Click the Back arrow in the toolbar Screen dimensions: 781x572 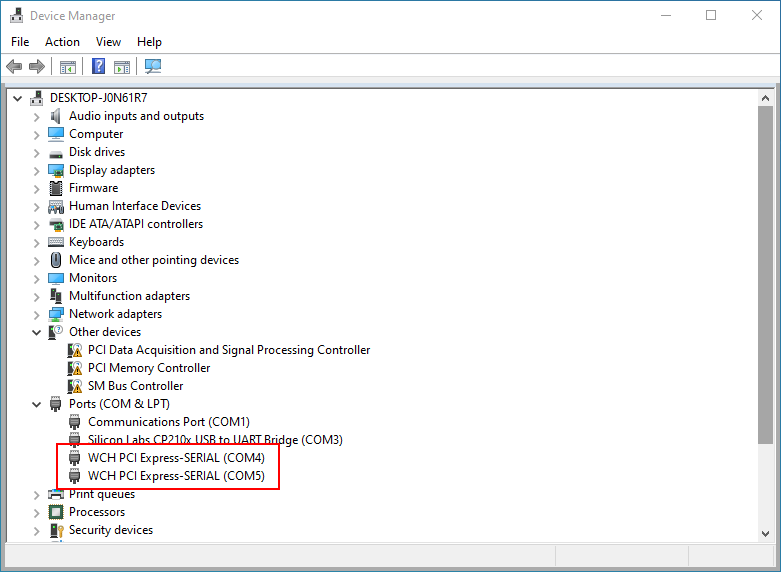tap(14, 67)
